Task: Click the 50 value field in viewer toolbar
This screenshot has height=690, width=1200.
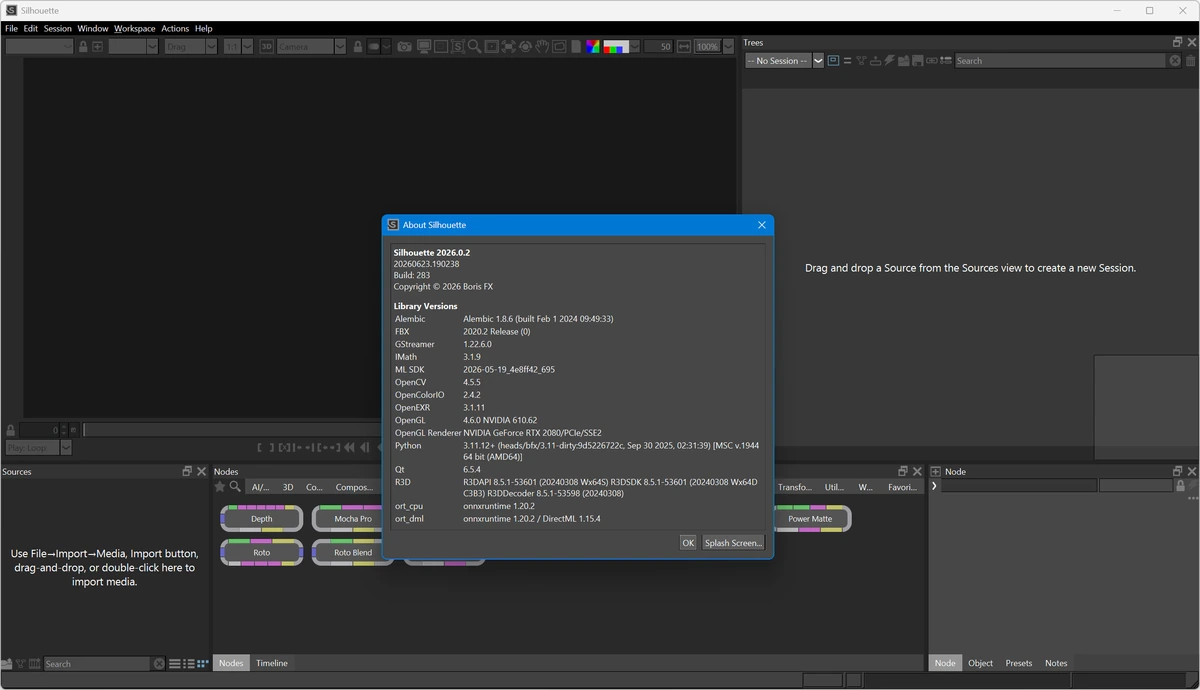Action: pyautogui.click(x=659, y=46)
